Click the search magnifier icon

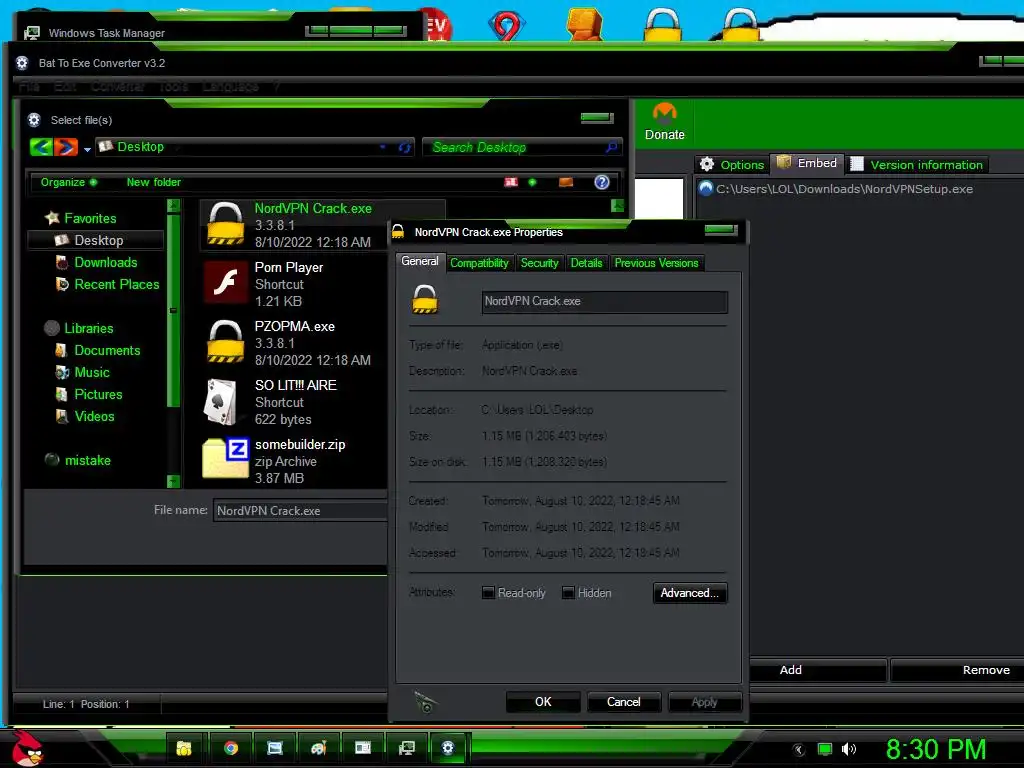point(611,148)
